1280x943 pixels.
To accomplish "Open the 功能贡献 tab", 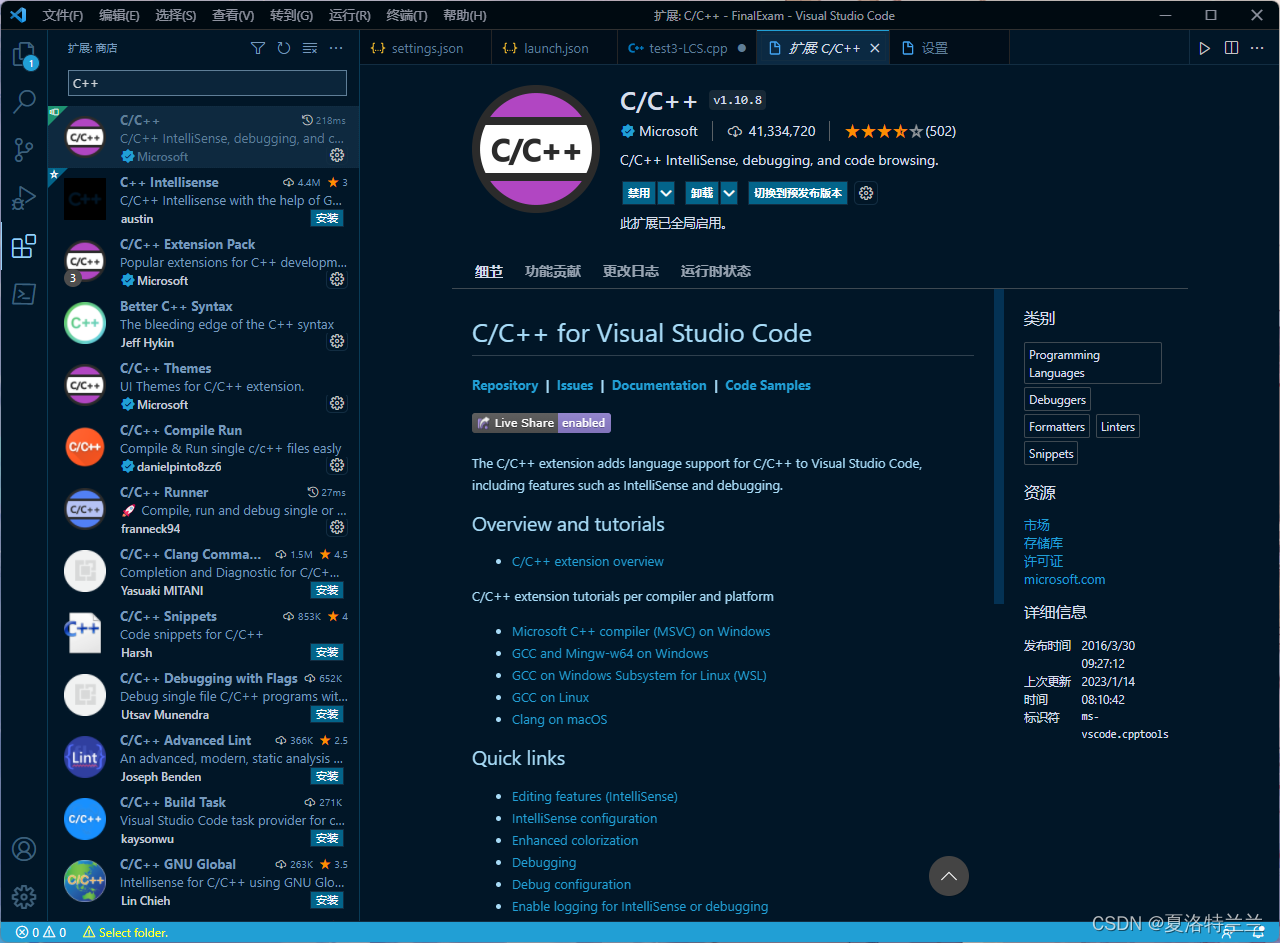I will tap(553, 271).
